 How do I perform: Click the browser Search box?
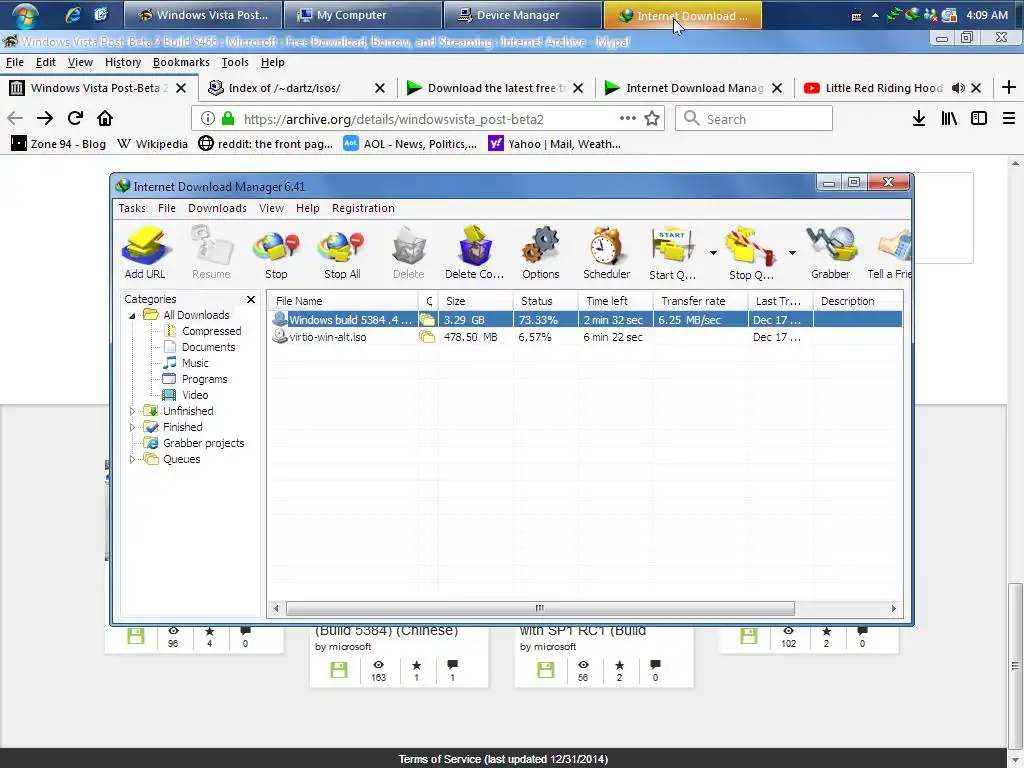click(754, 119)
